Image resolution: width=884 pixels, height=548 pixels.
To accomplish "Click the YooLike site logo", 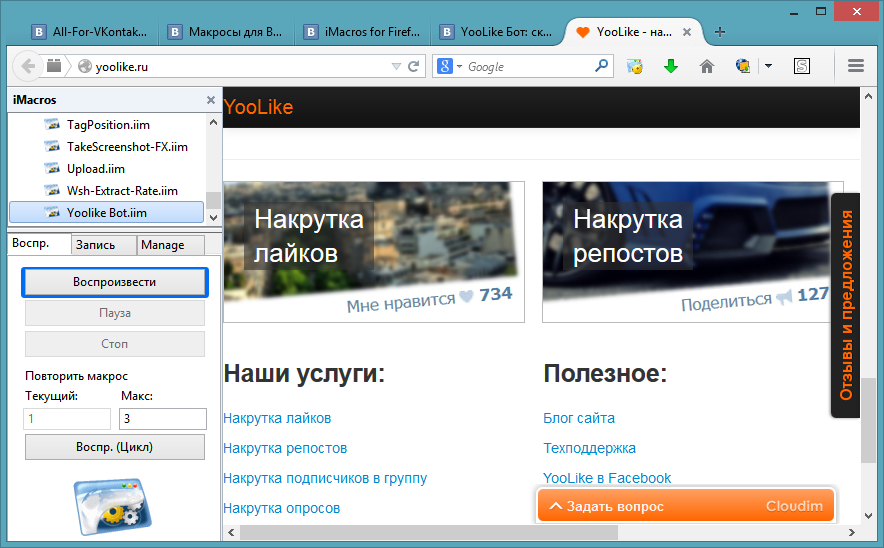I will pyautogui.click(x=259, y=107).
